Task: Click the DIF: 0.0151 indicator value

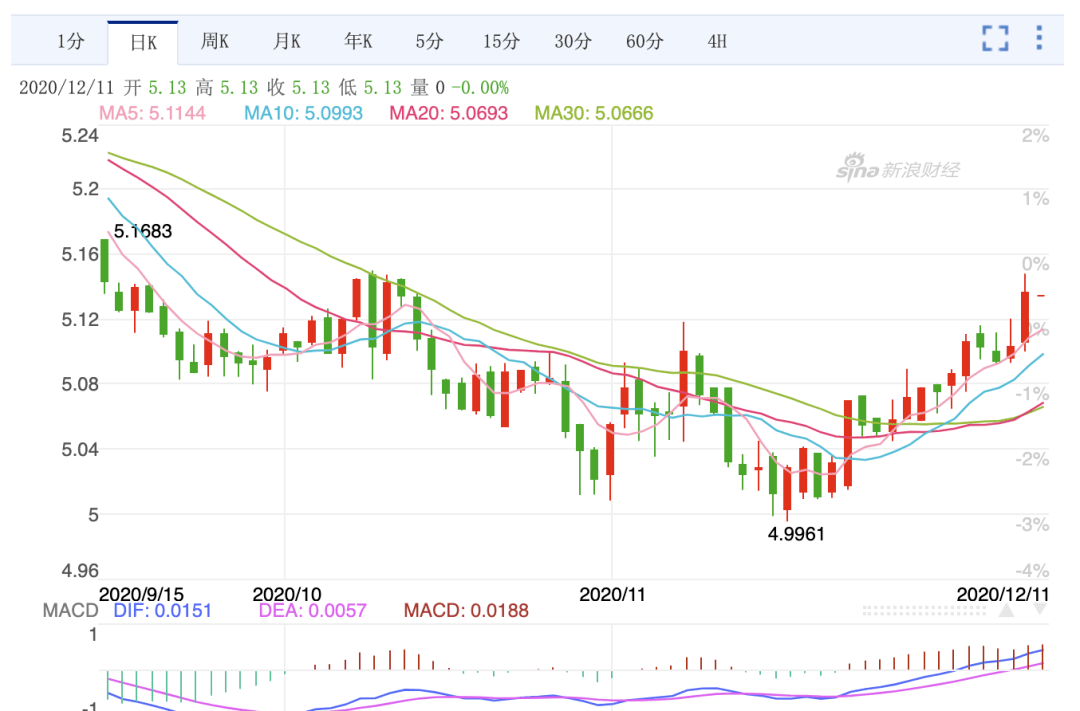Action: coord(163,610)
